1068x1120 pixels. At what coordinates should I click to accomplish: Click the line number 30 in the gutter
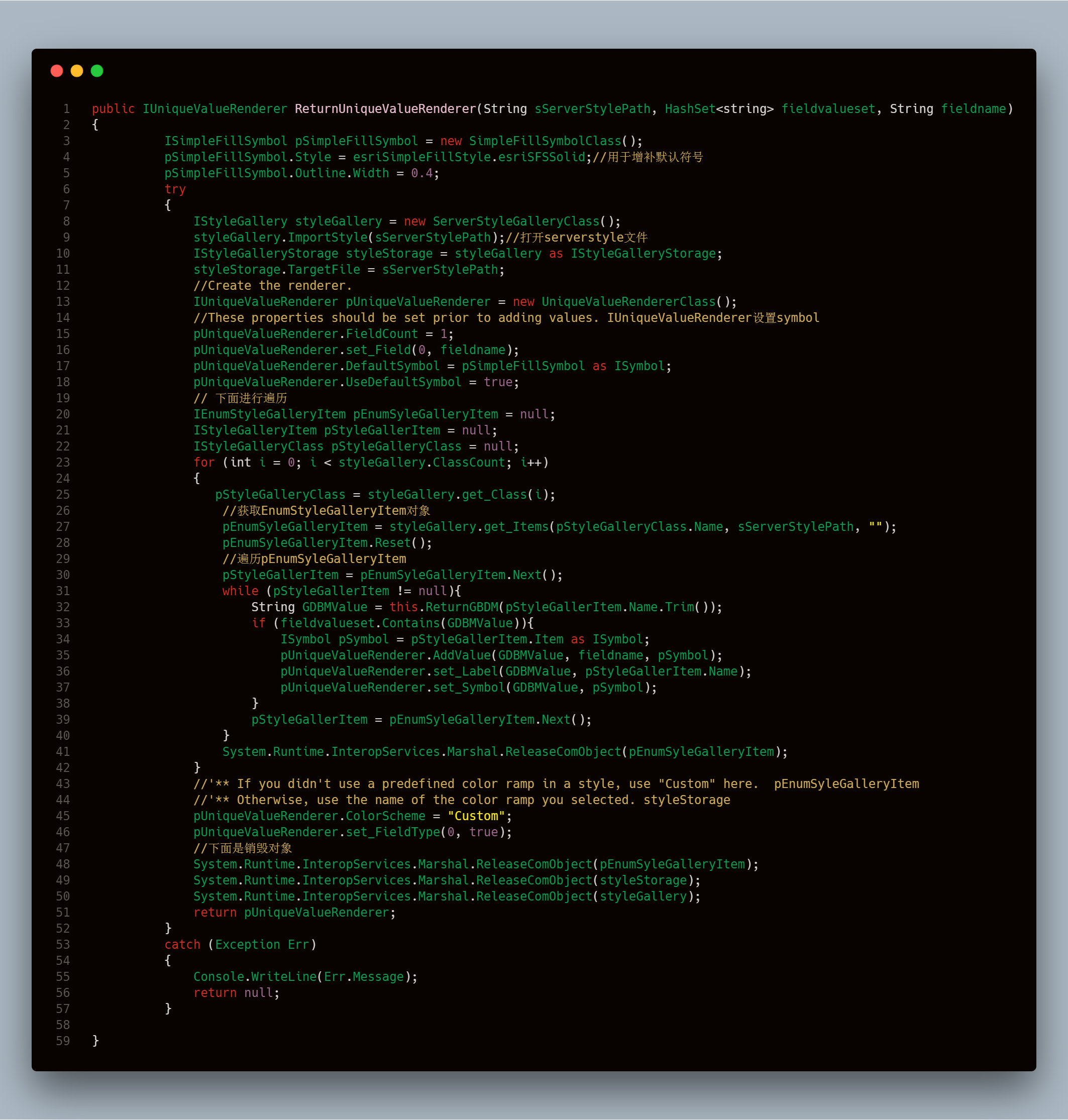point(63,575)
